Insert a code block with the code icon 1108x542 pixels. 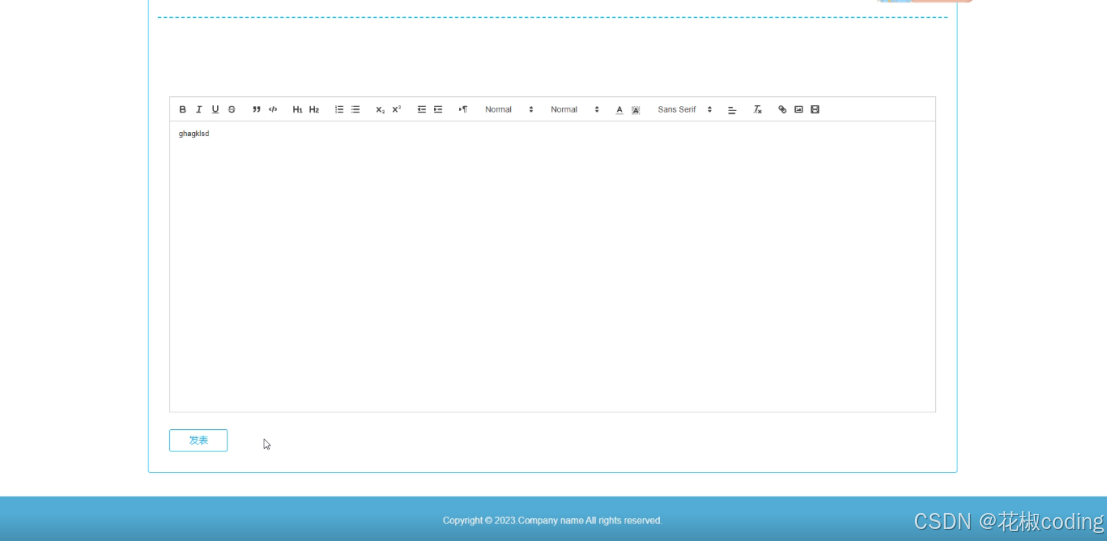pyautogui.click(x=273, y=110)
